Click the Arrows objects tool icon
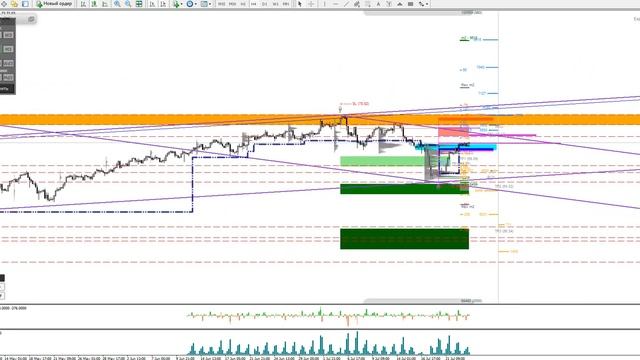The image size is (640, 360). (420, 4)
